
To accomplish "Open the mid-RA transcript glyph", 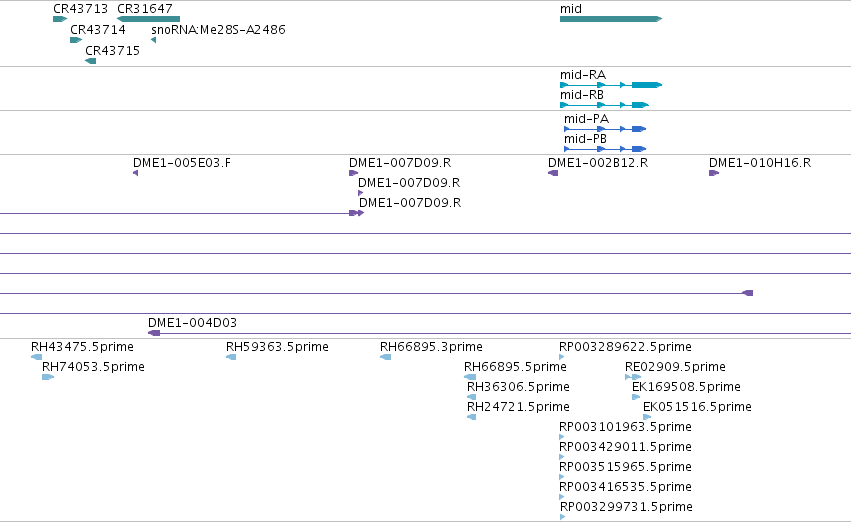I will click(x=611, y=85).
